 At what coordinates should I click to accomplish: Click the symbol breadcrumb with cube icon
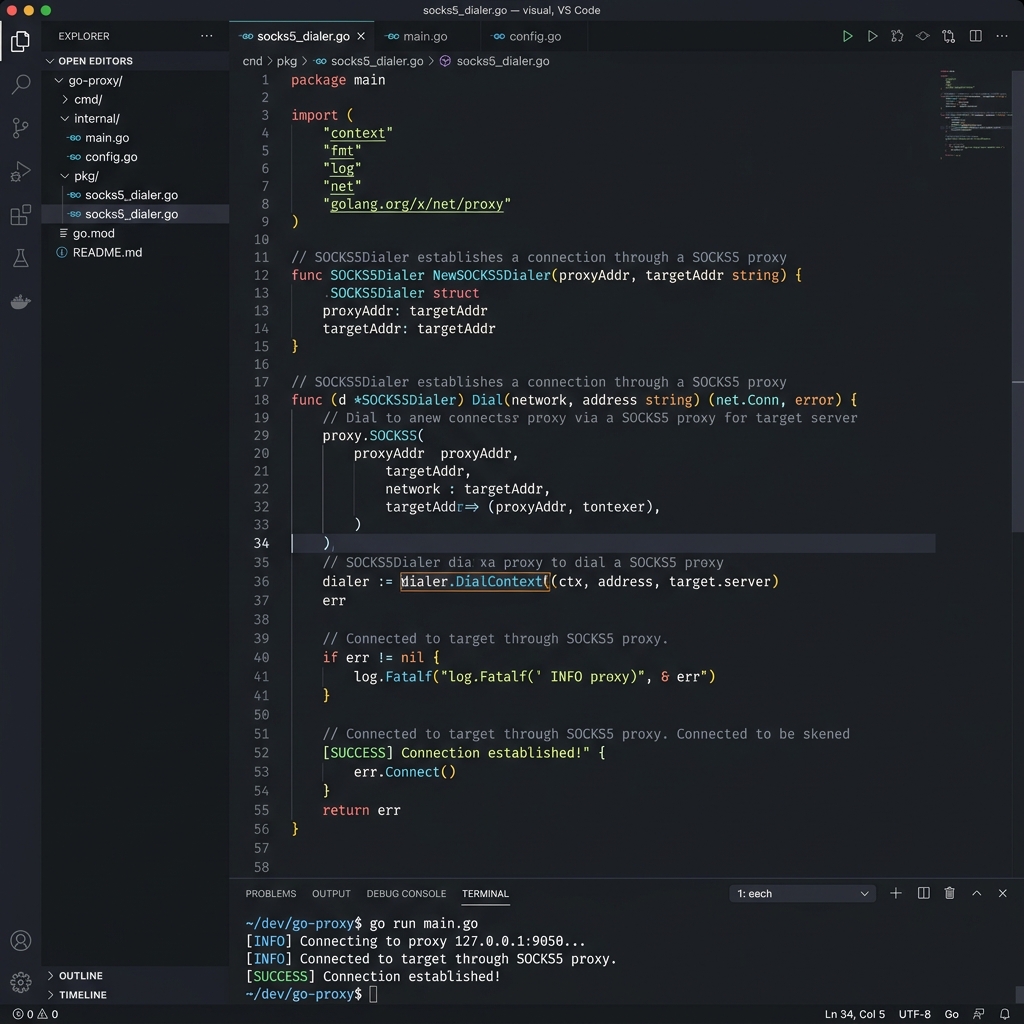(x=494, y=61)
